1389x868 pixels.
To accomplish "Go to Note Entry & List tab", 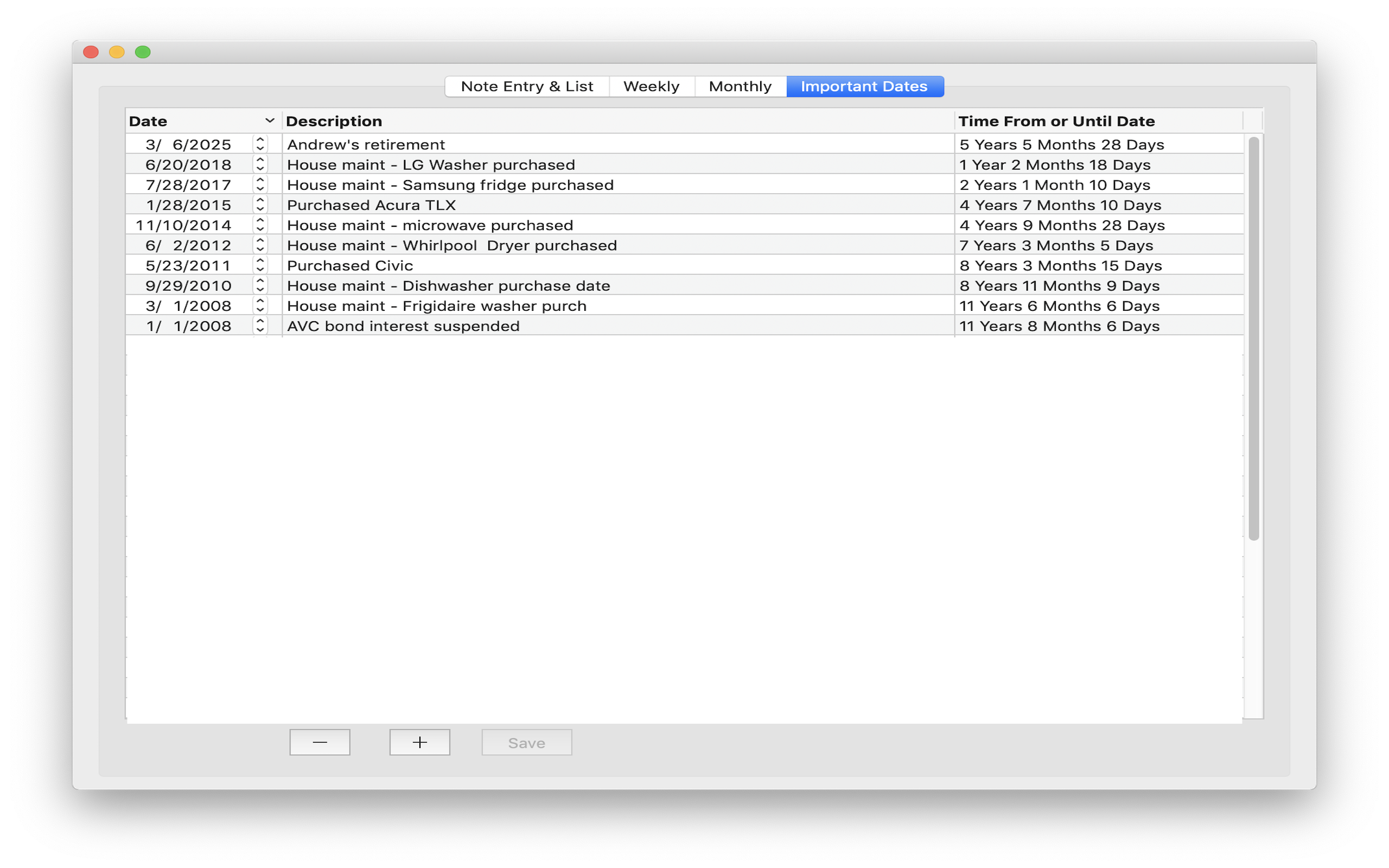I will 526,87.
